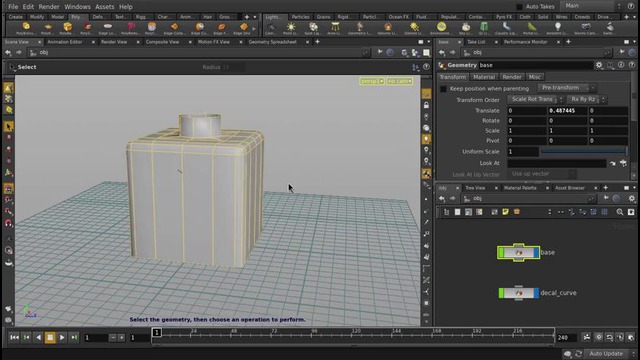The image size is (640, 360).
Task: Click the Spot Light shelf tool
Action: tap(313, 28)
